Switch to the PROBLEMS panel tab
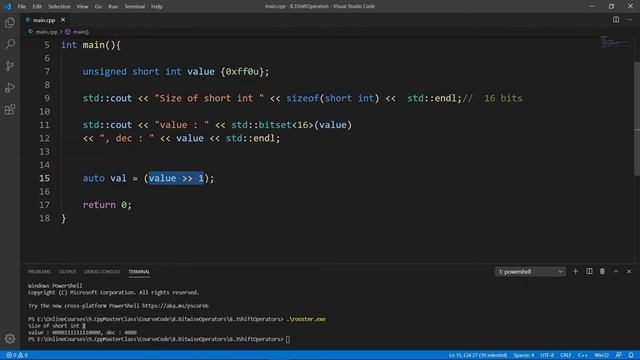Screen dimensions: 640x360 pyautogui.click(x=40, y=271)
